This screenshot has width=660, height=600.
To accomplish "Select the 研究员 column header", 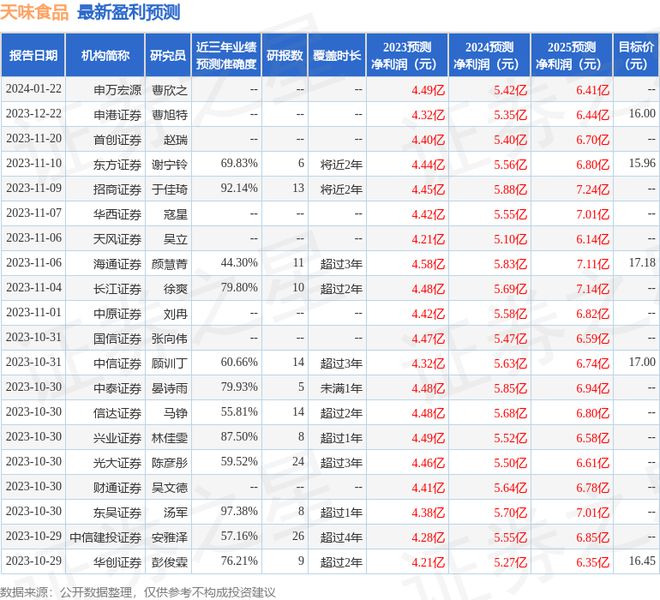I will click(x=168, y=55).
